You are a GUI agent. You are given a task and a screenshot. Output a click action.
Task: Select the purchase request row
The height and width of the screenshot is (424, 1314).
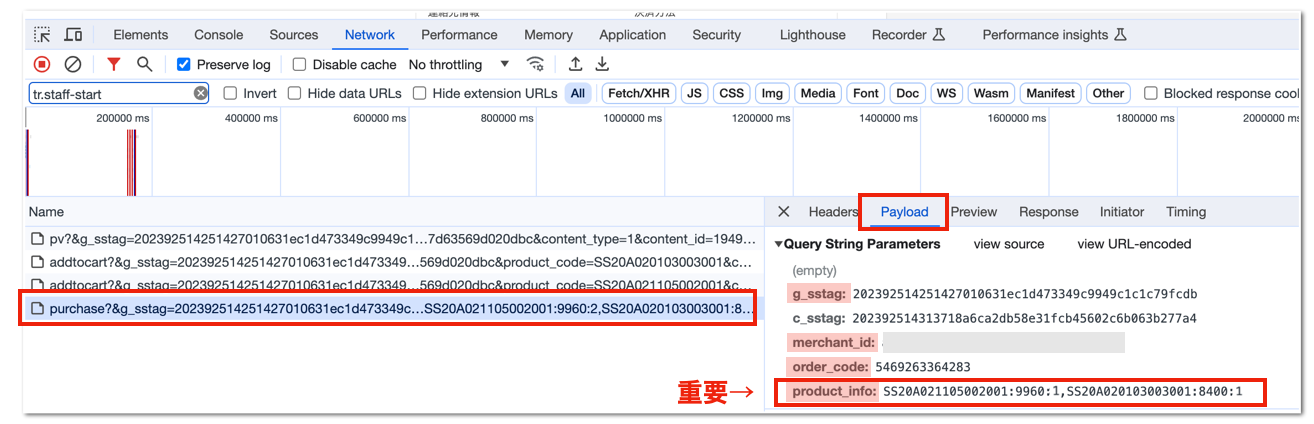392,310
